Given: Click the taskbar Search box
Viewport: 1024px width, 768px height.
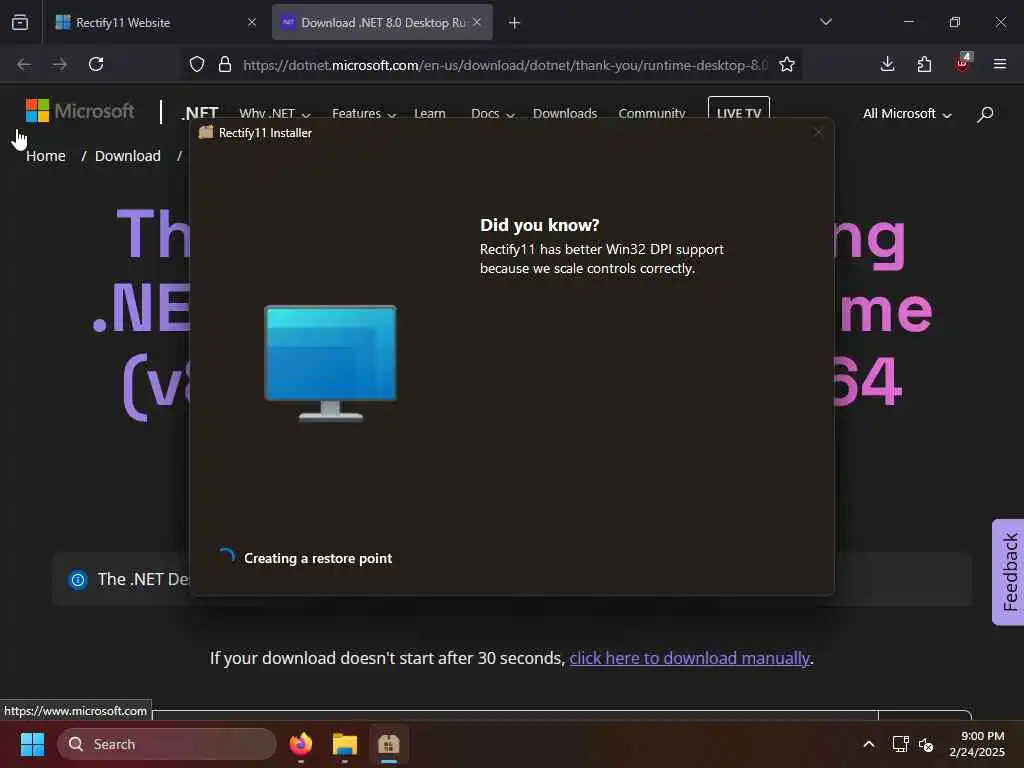Looking at the screenshot, I should point(167,744).
